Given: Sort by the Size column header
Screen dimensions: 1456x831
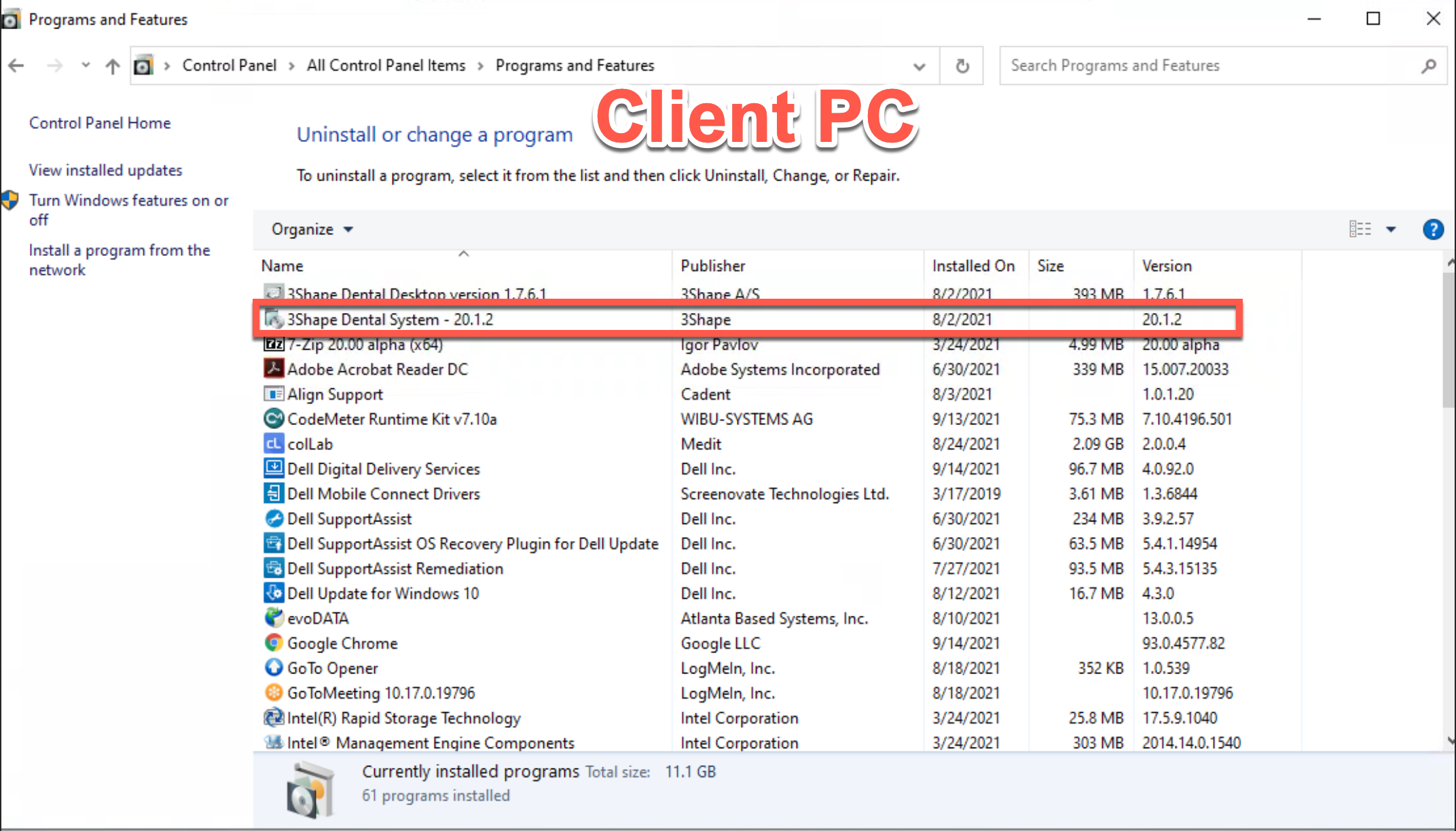Looking at the screenshot, I should pos(1081,266).
